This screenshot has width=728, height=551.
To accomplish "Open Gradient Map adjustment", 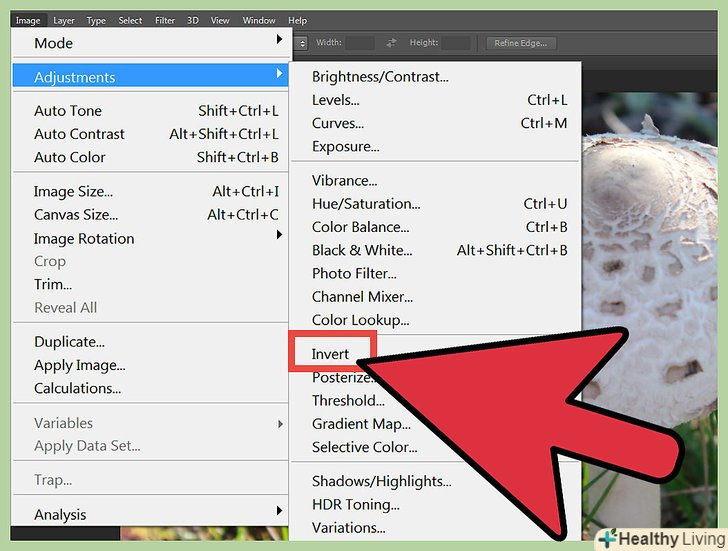I will pos(361,423).
